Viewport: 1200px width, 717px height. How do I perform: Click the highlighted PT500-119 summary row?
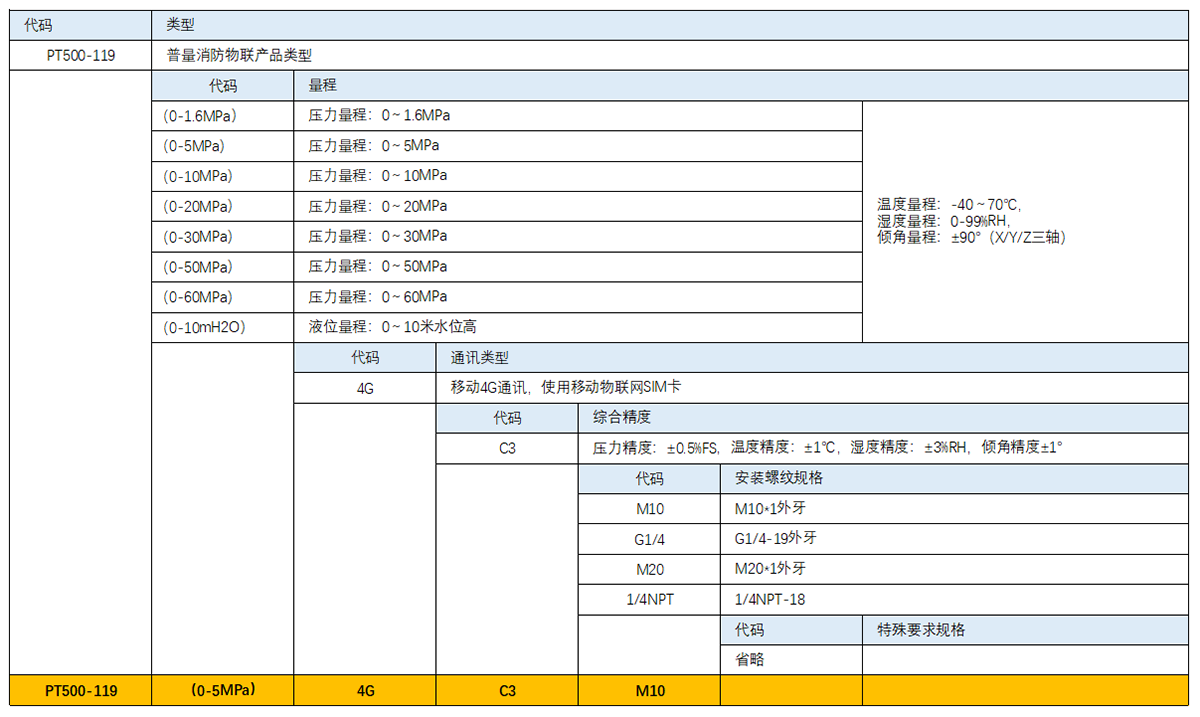point(80,690)
